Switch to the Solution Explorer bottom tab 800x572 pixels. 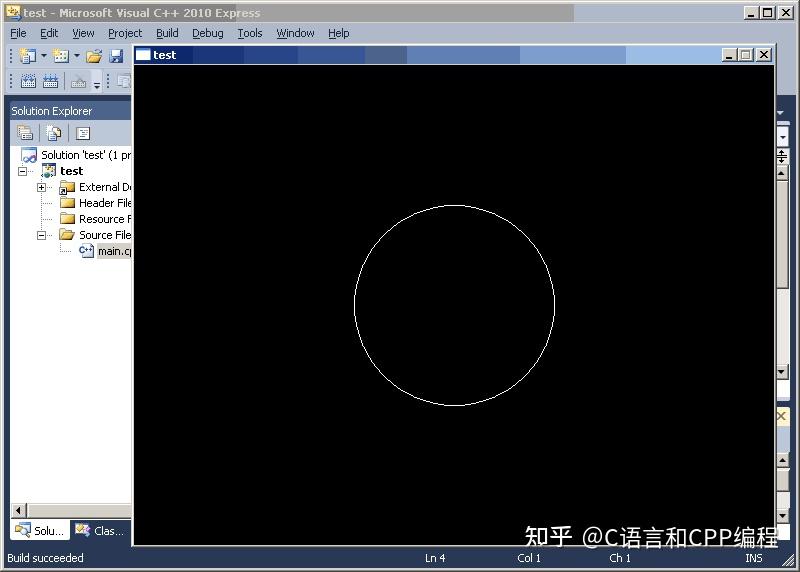40,531
